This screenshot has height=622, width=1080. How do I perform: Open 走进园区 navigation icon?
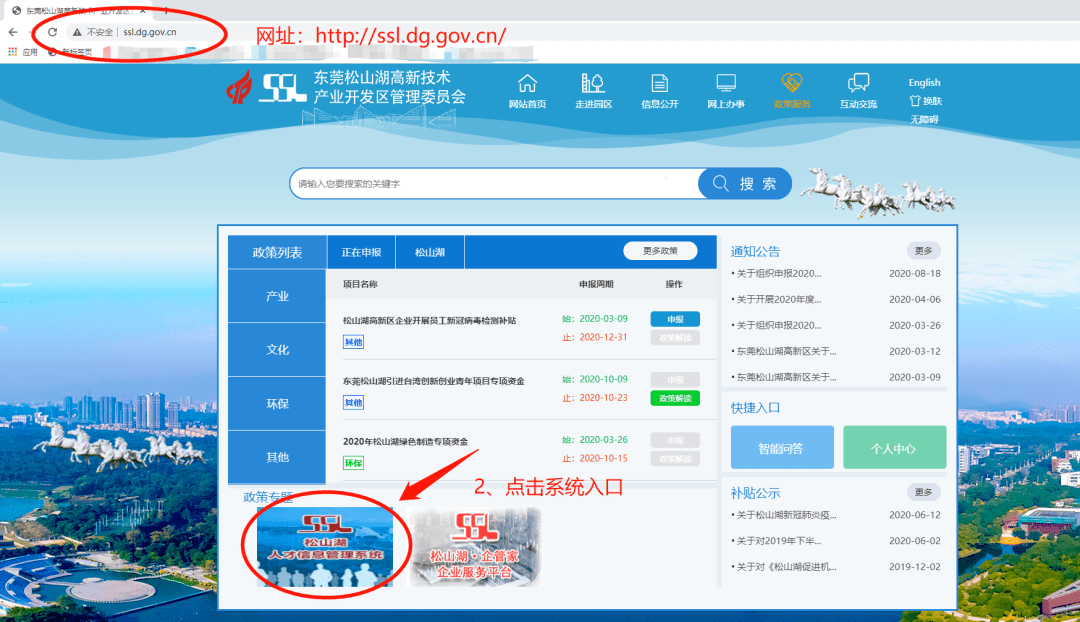coord(593,83)
